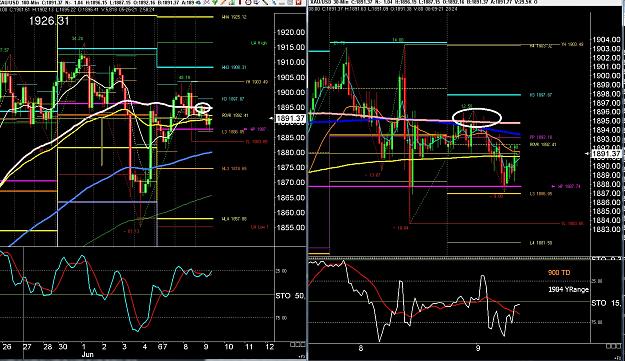Click 1903.00 on right chart price axis
Image resolution: width=625 pixels, height=361 pixels.
[x=607, y=49]
